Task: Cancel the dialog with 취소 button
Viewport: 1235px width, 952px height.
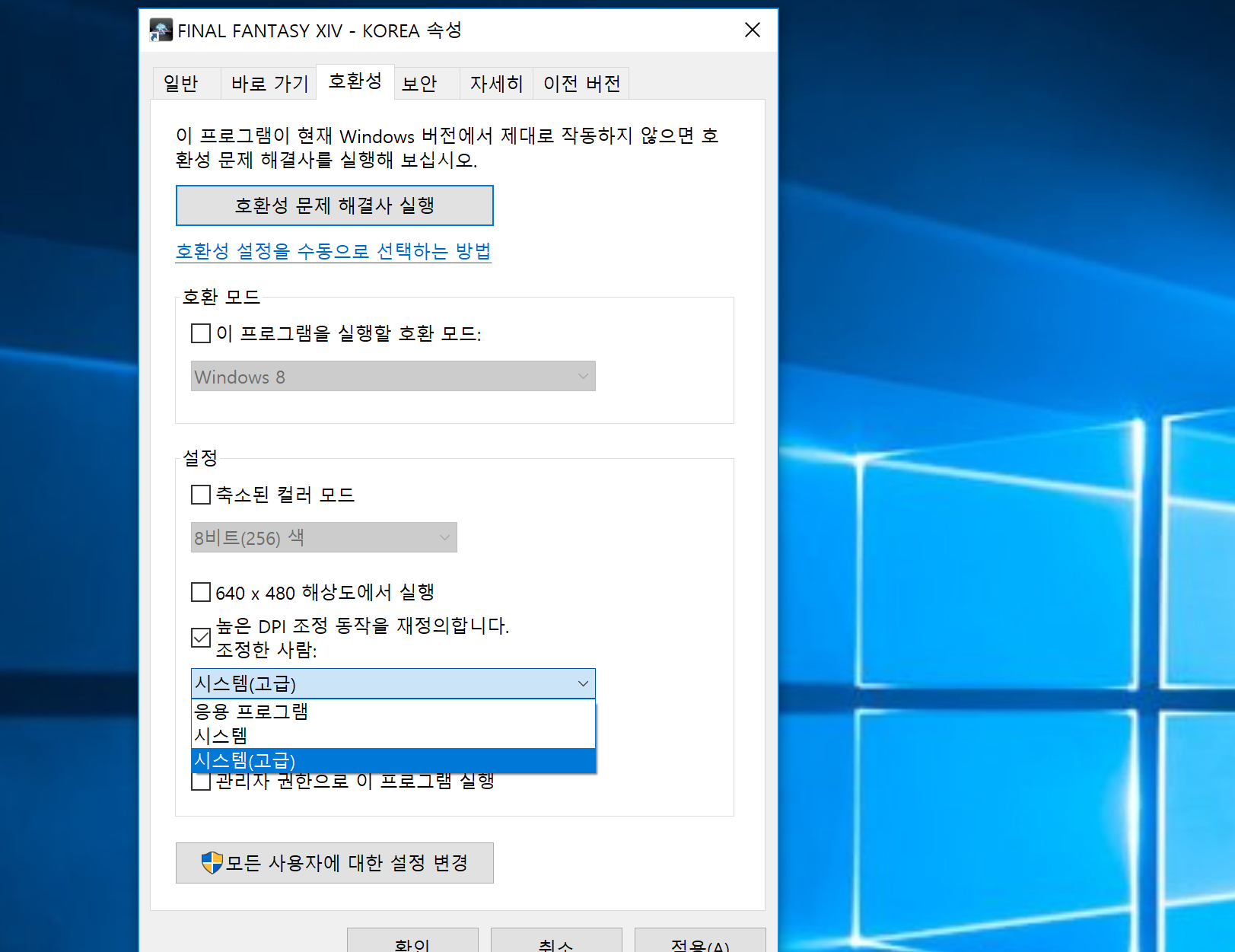Action: click(x=556, y=941)
